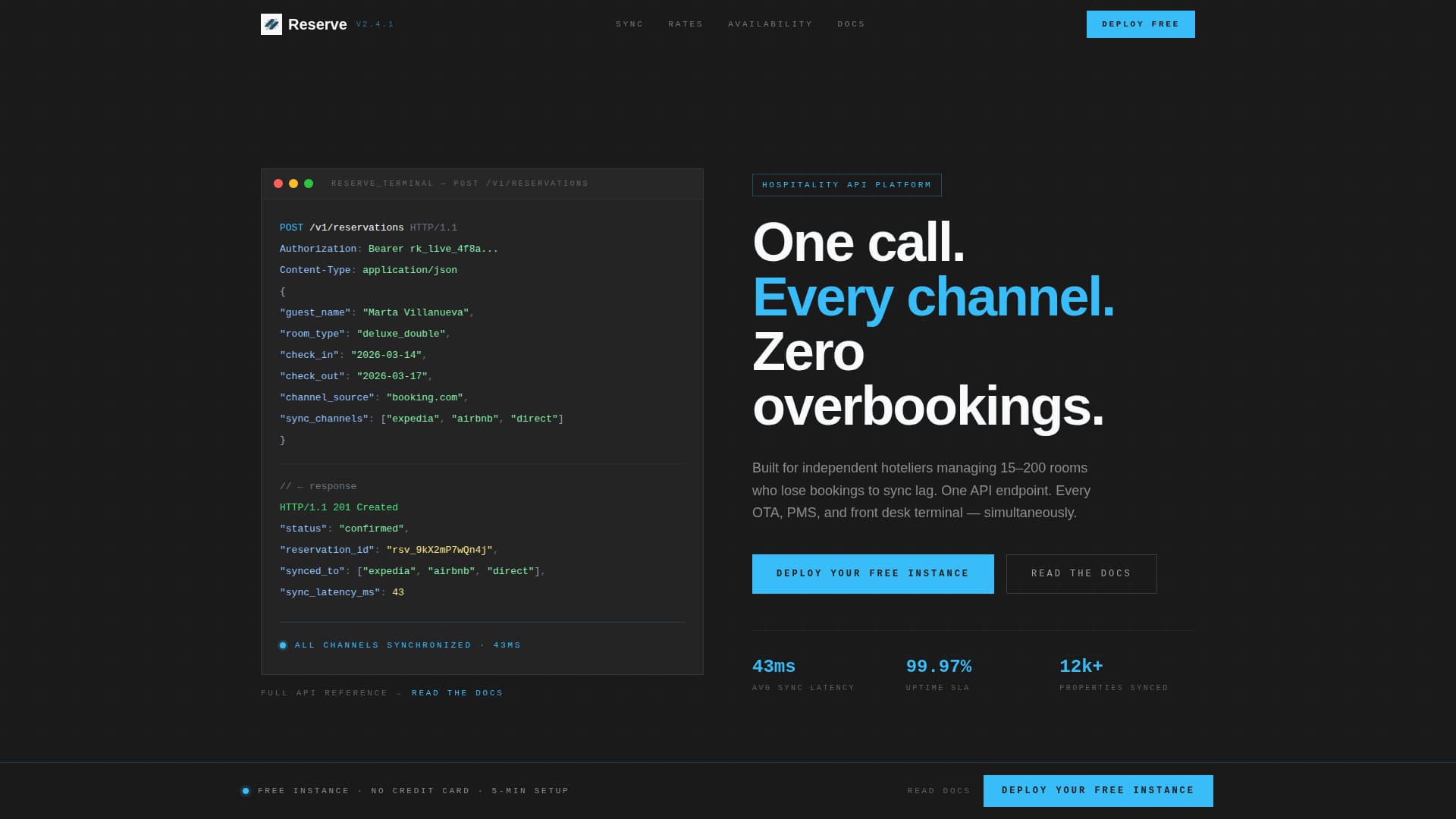Click the Reserve brand name

(x=318, y=24)
